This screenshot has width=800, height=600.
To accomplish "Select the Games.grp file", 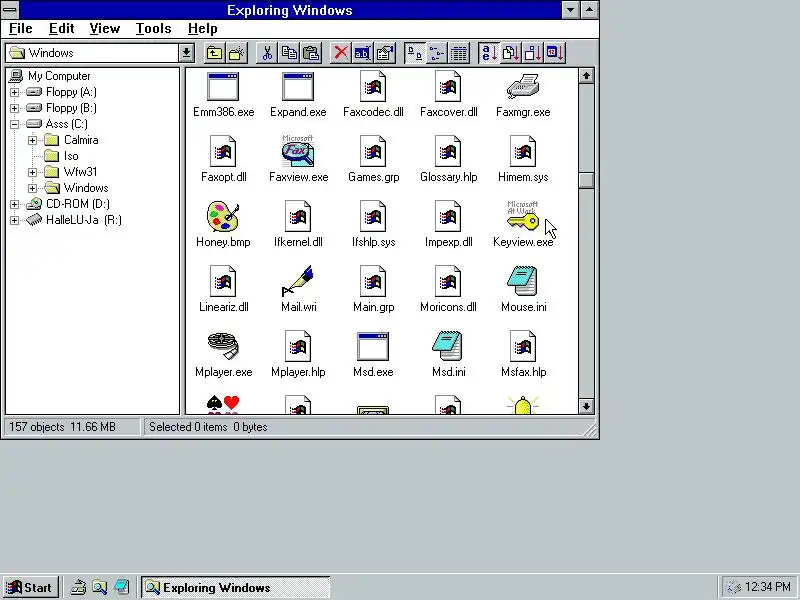I will pos(373,159).
